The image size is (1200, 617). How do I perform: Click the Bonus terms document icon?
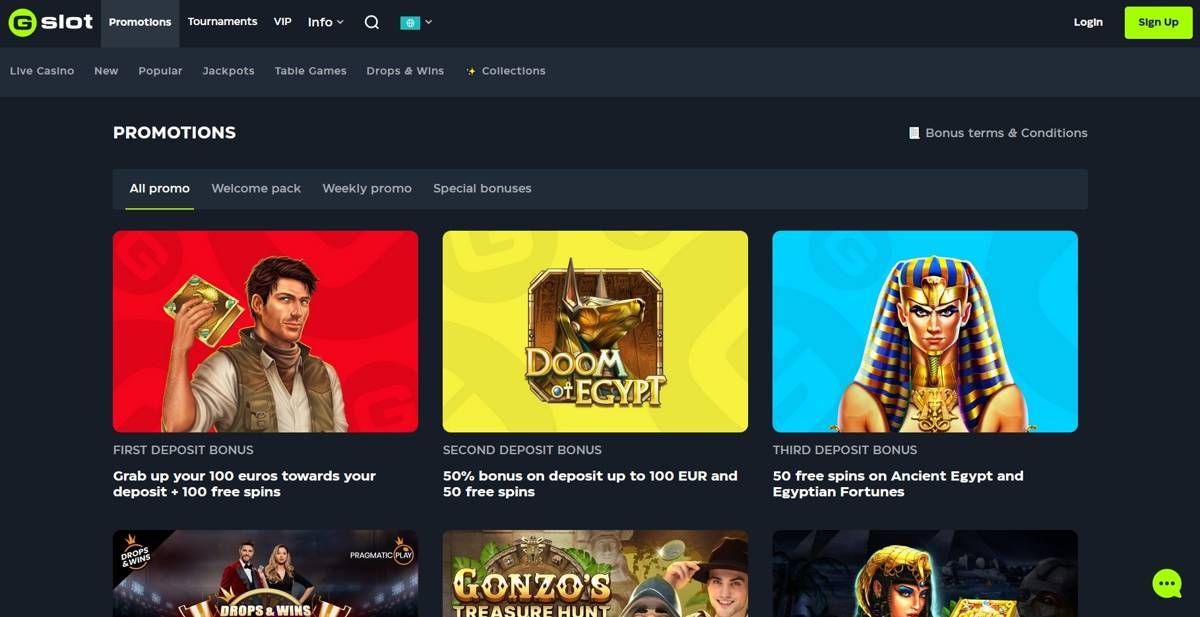pyautogui.click(x=914, y=133)
